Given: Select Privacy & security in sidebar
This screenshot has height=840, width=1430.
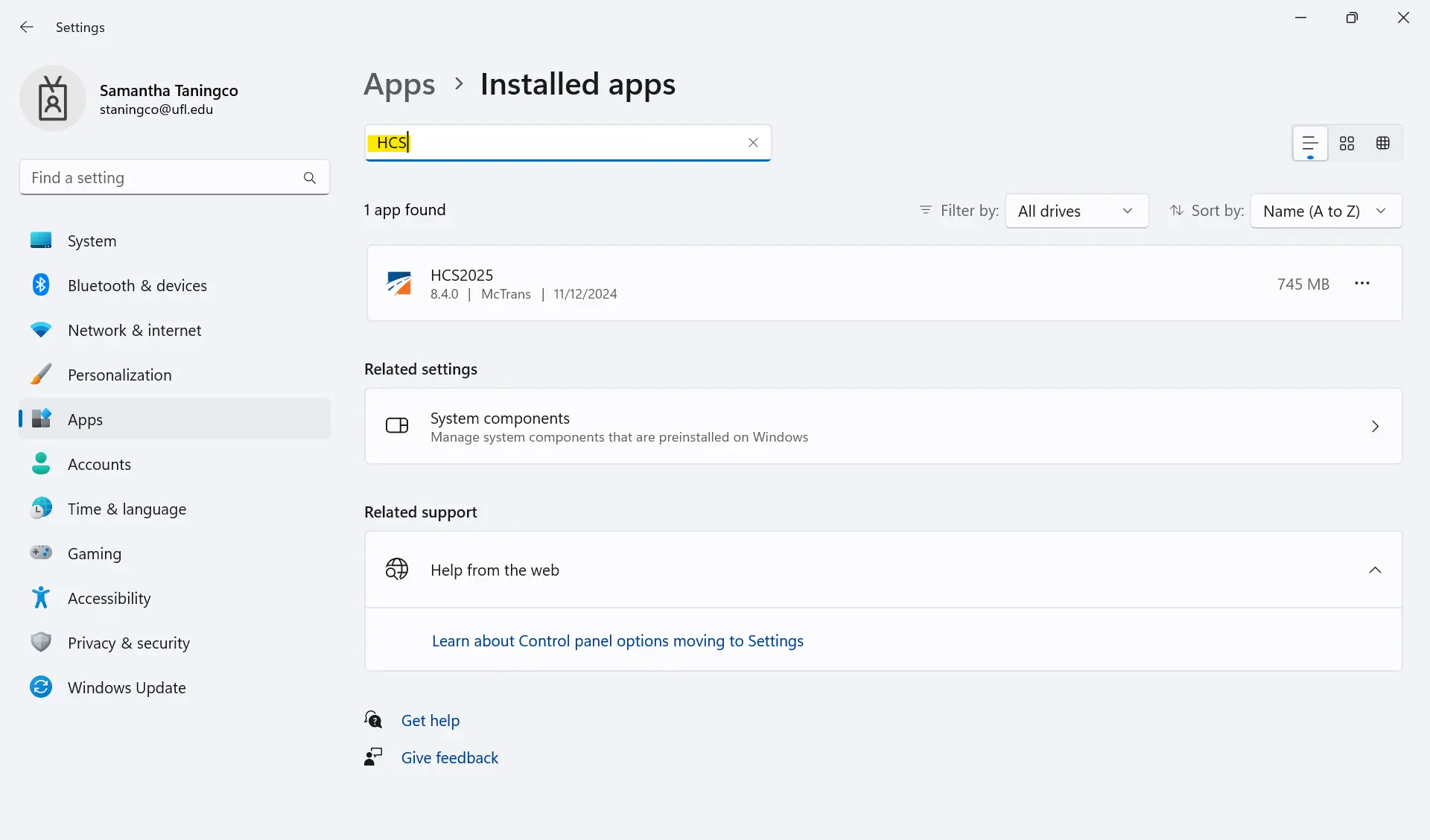Looking at the screenshot, I should click(x=128, y=643).
